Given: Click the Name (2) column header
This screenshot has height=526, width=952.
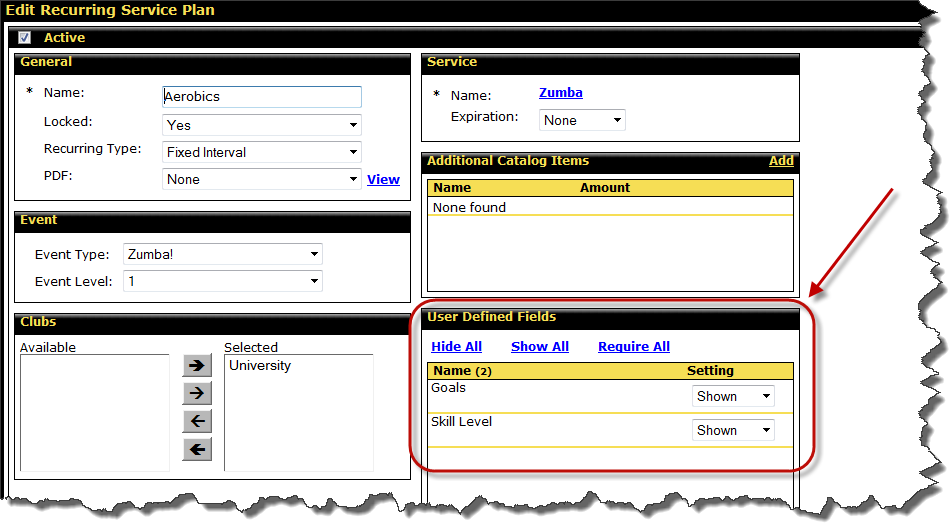Looking at the screenshot, I should click(x=462, y=371).
